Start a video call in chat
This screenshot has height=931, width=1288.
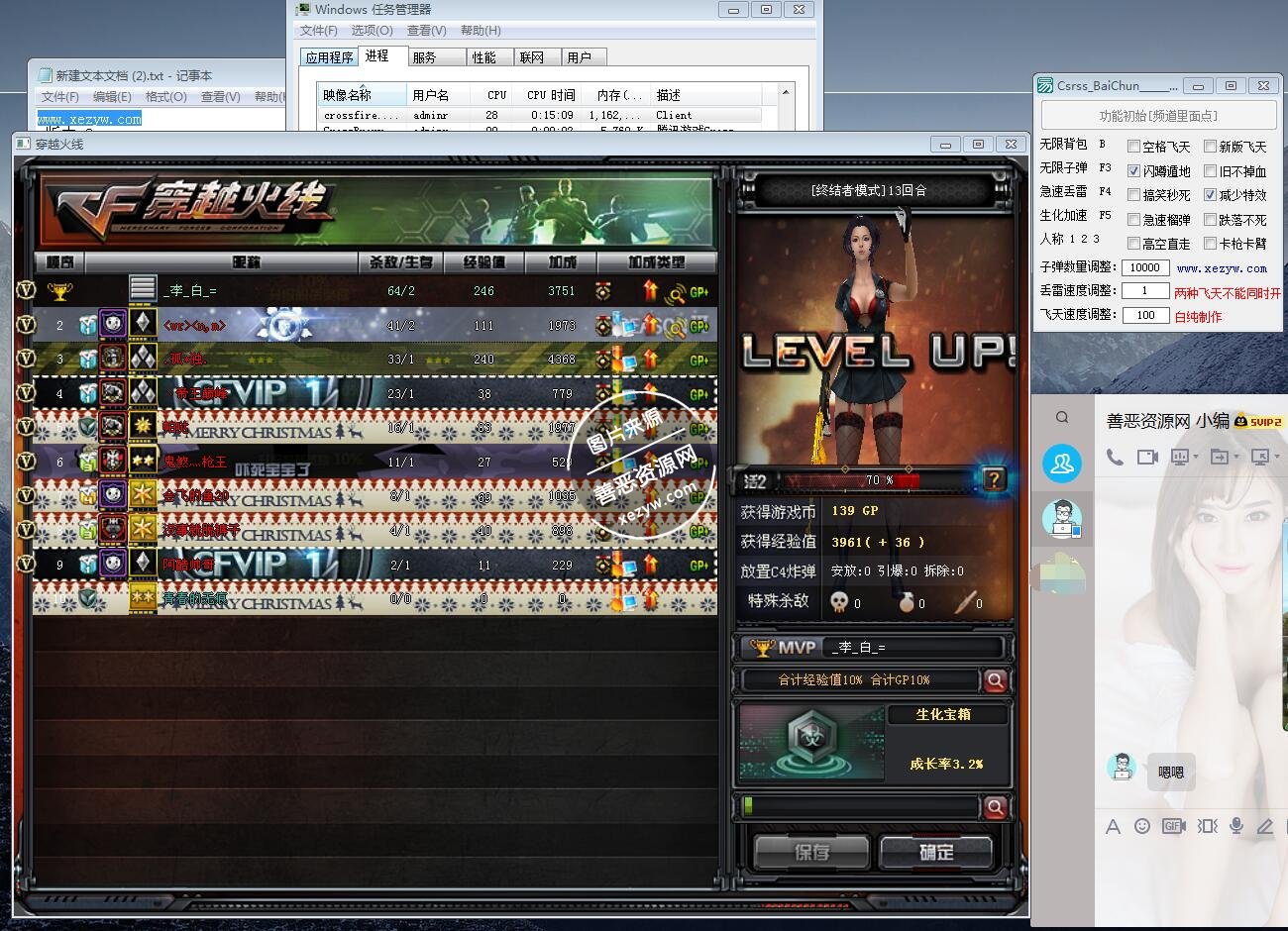[x=1147, y=457]
